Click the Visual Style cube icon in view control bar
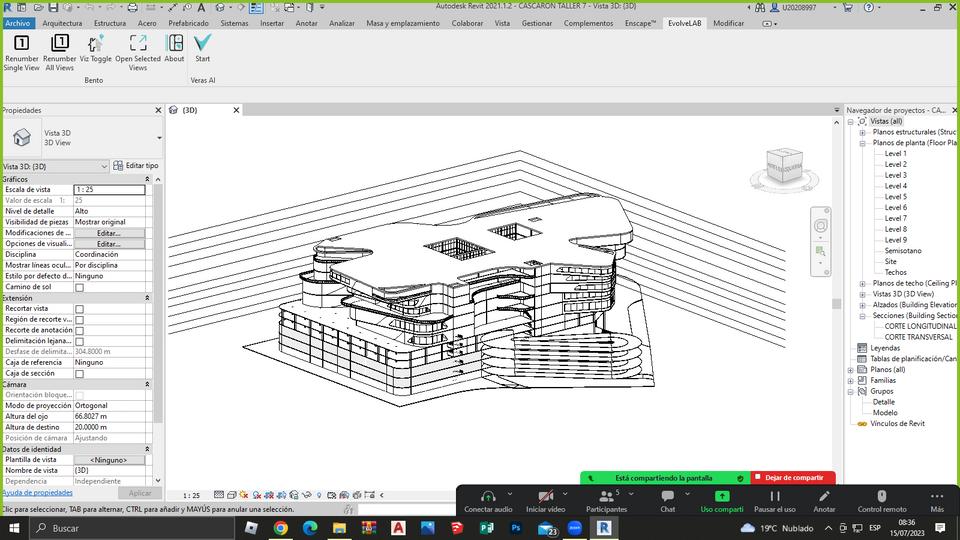 (231, 495)
